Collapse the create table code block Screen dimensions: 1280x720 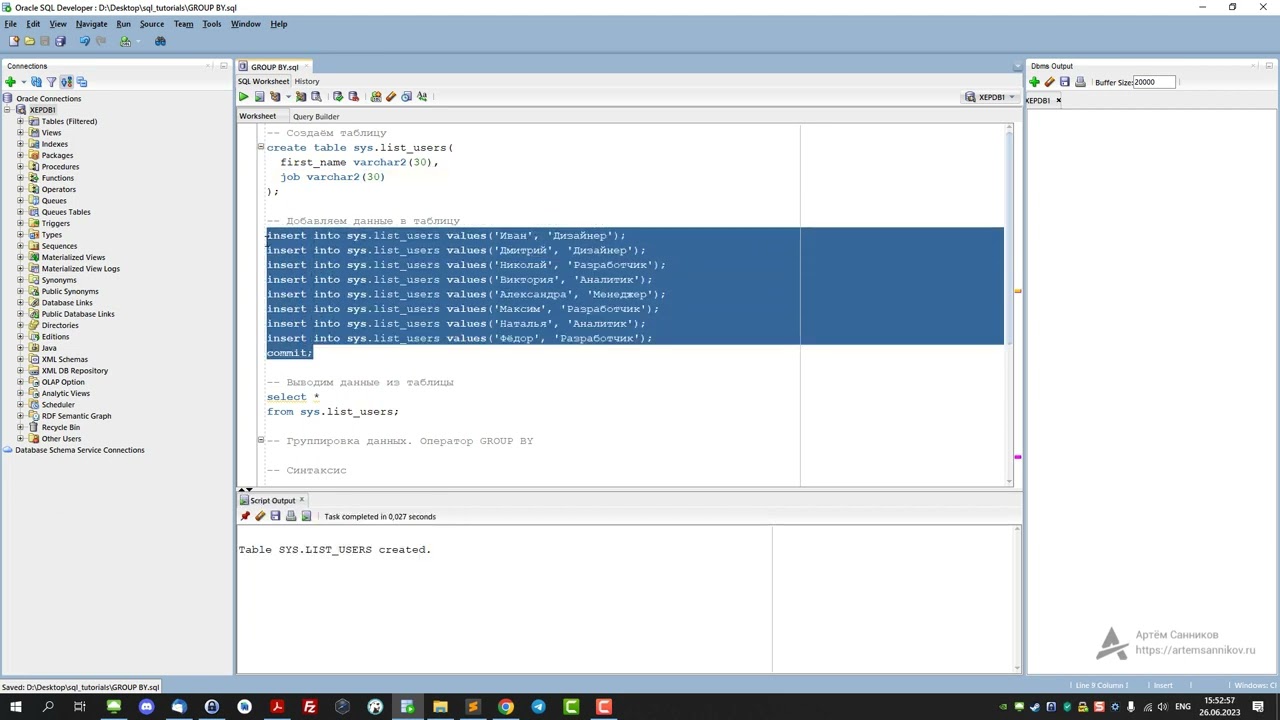[x=260, y=147]
